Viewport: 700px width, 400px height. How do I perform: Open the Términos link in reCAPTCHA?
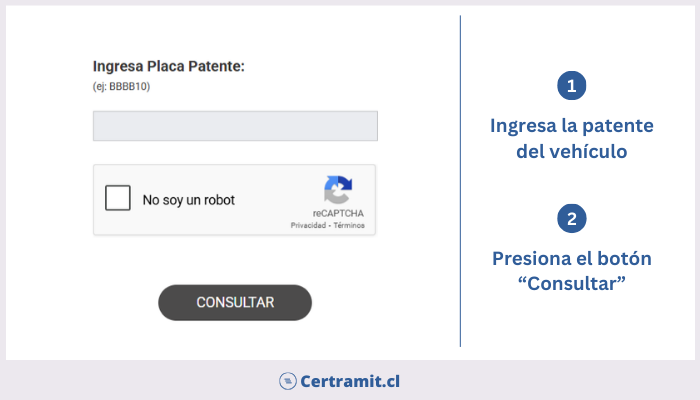[350, 226]
